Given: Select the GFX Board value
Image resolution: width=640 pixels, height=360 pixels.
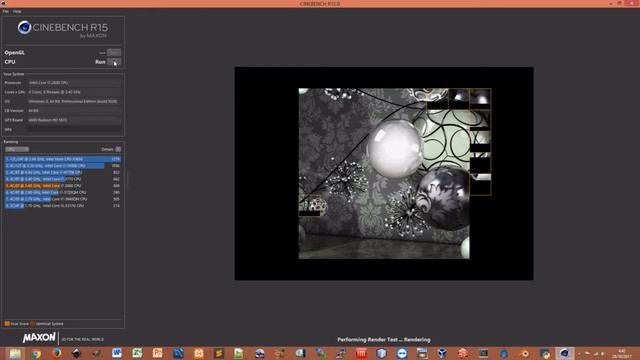Looking at the screenshot, I should [x=74, y=120].
